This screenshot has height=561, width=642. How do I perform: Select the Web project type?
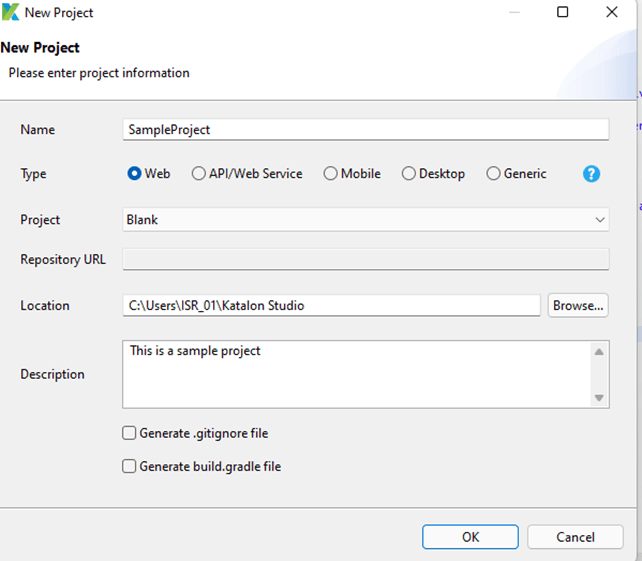(x=134, y=174)
